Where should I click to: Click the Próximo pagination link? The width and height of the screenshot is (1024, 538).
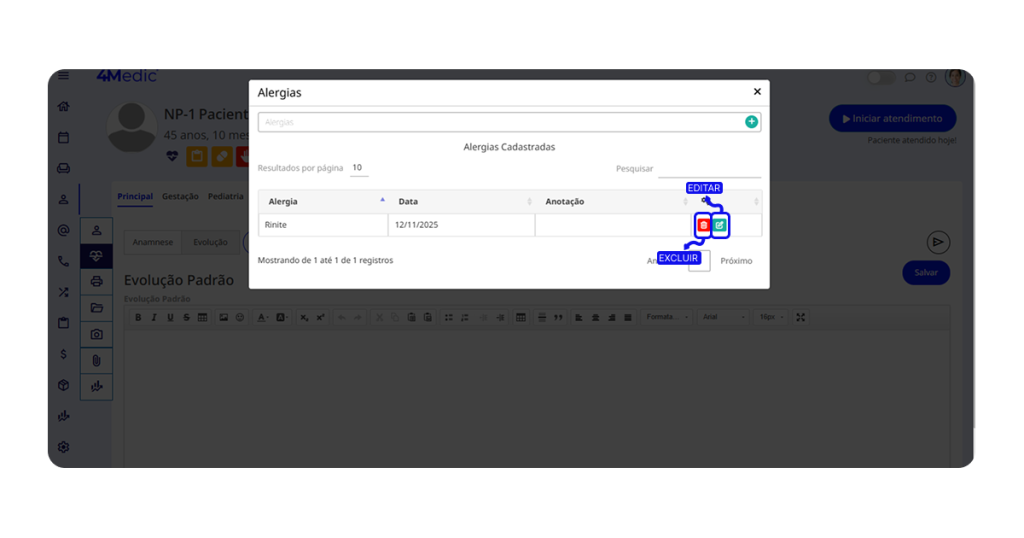(736, 261)
